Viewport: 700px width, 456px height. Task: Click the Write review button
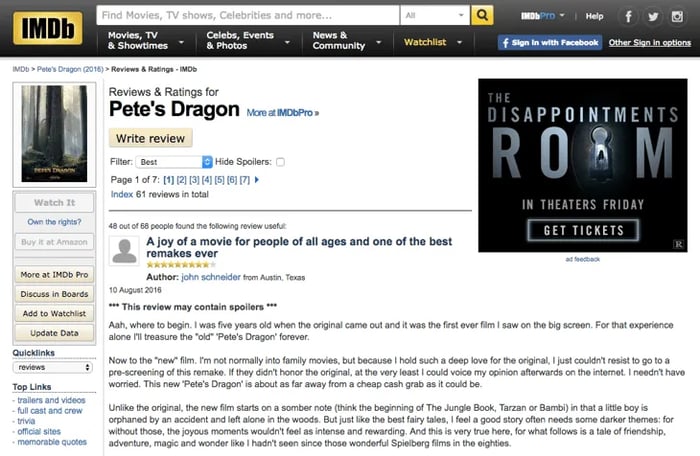coord(150,138)
